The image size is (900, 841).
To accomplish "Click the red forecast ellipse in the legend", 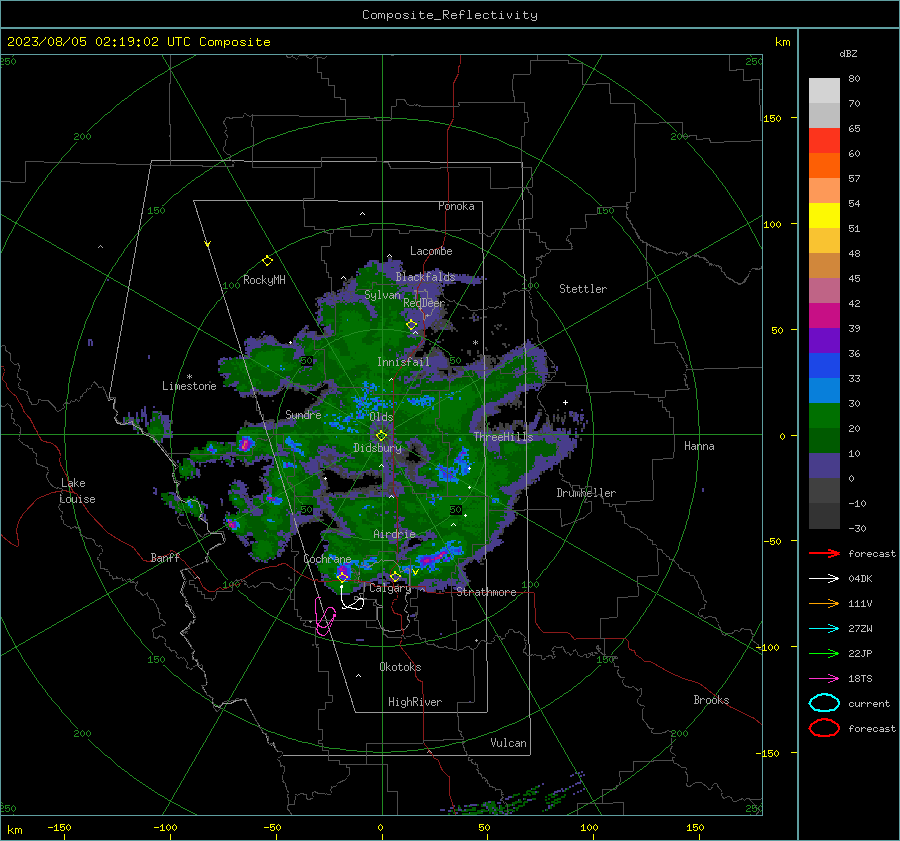I will [824, 728].
